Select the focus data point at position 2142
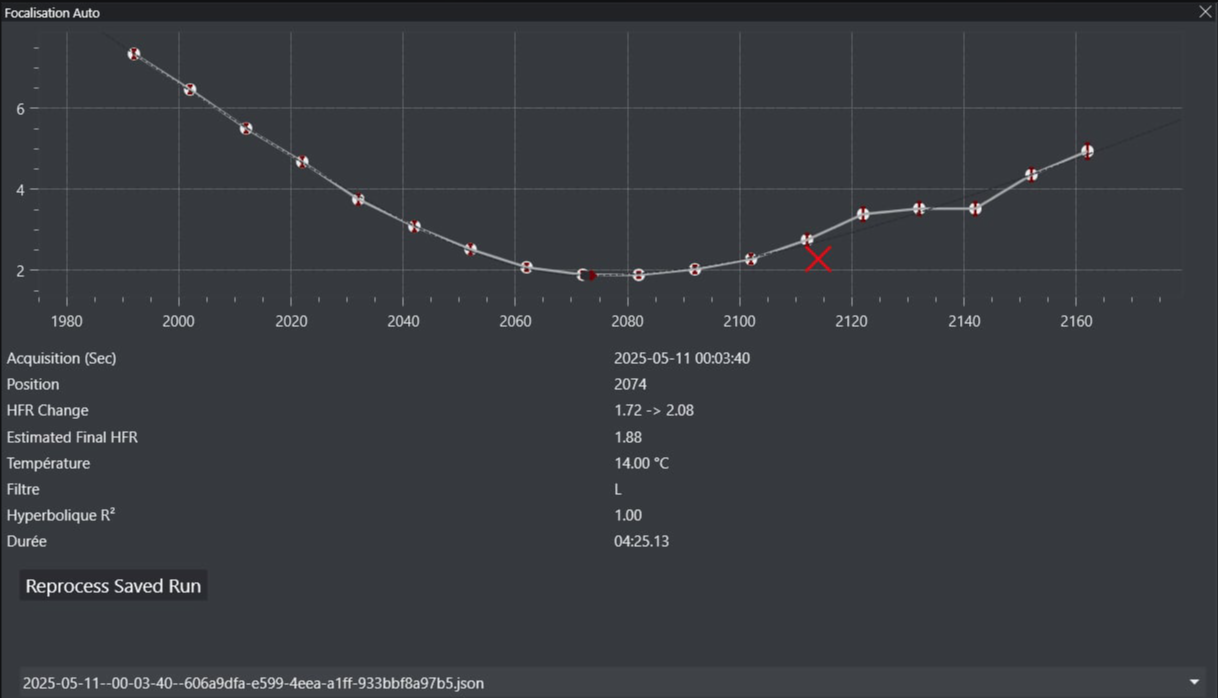Image resolution: width=1218 pixels, height=698 pixels. click(x=975, y=209)
